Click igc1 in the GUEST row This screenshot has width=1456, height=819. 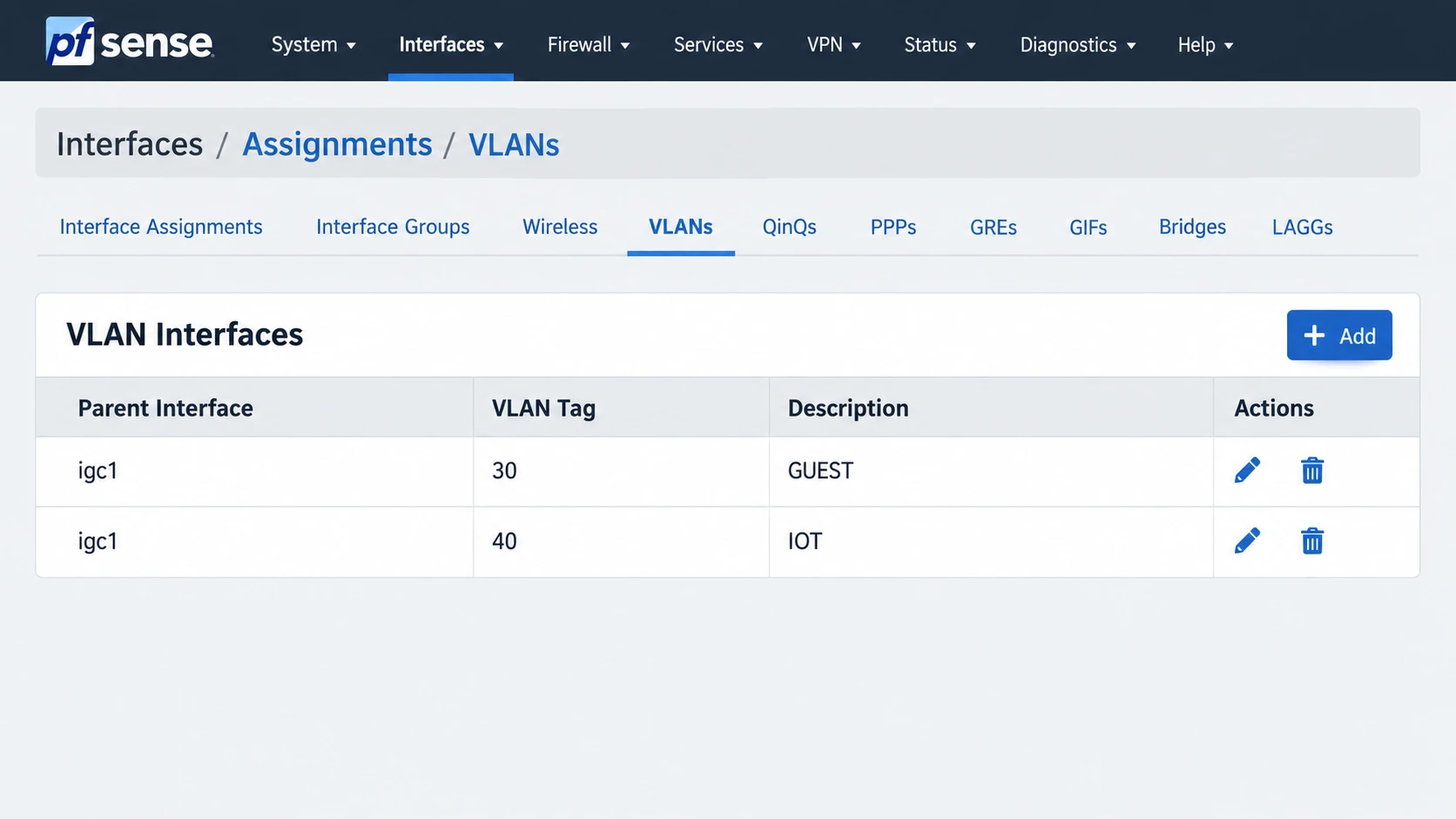(98, 471)
